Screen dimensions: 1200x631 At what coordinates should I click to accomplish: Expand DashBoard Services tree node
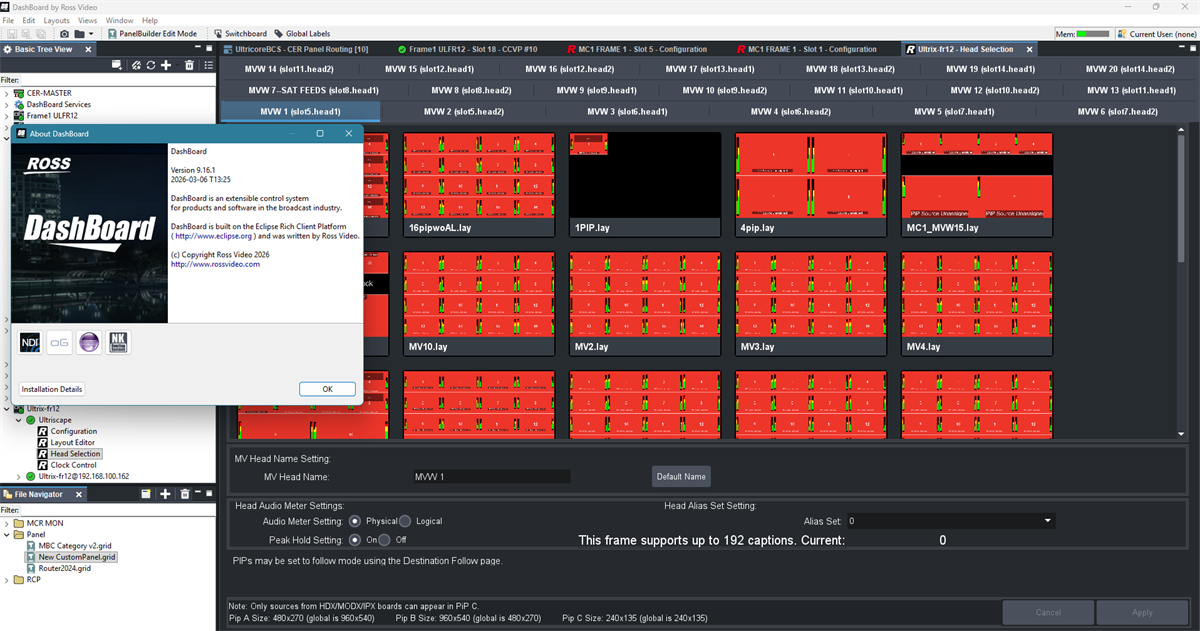click(x=7, y=104)
